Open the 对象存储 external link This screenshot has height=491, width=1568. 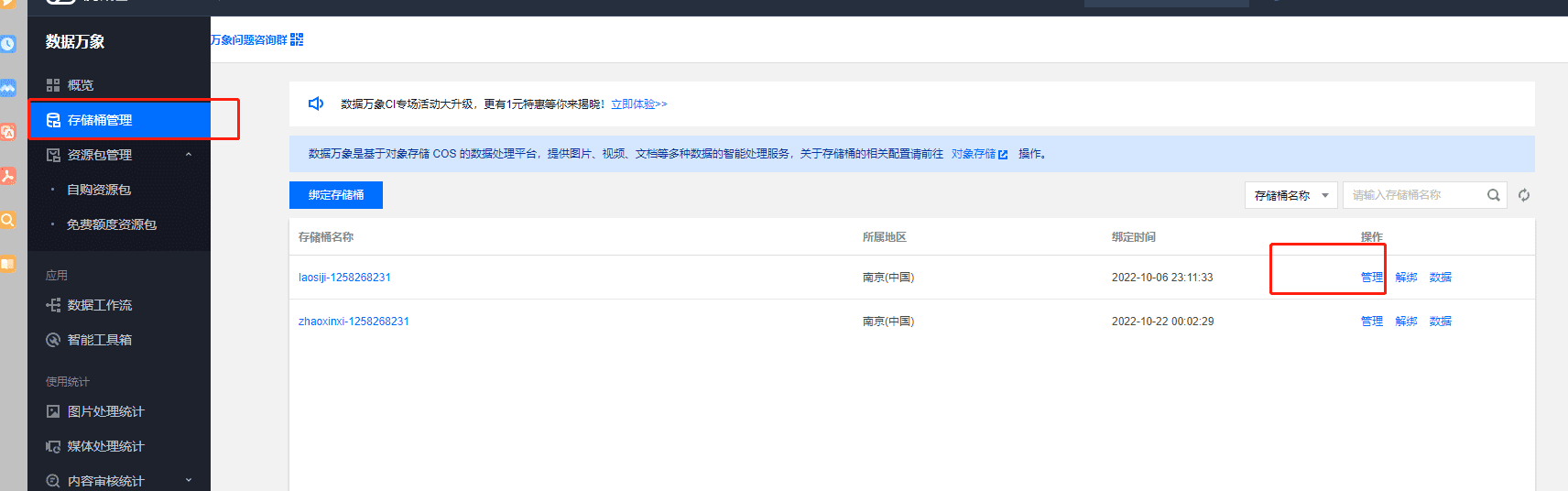pyautogui.click(x=978, y=154)
